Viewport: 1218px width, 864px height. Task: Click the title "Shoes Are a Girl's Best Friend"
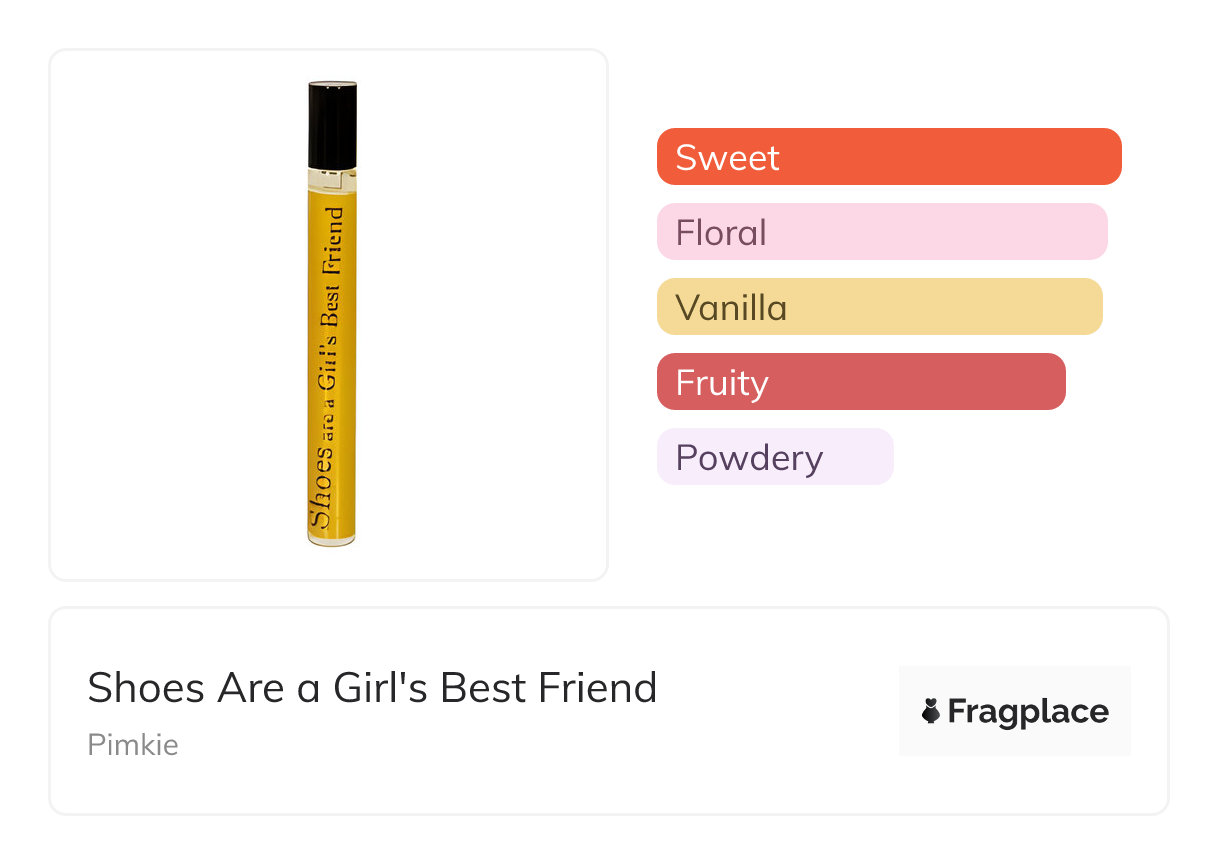pos(372,688)
